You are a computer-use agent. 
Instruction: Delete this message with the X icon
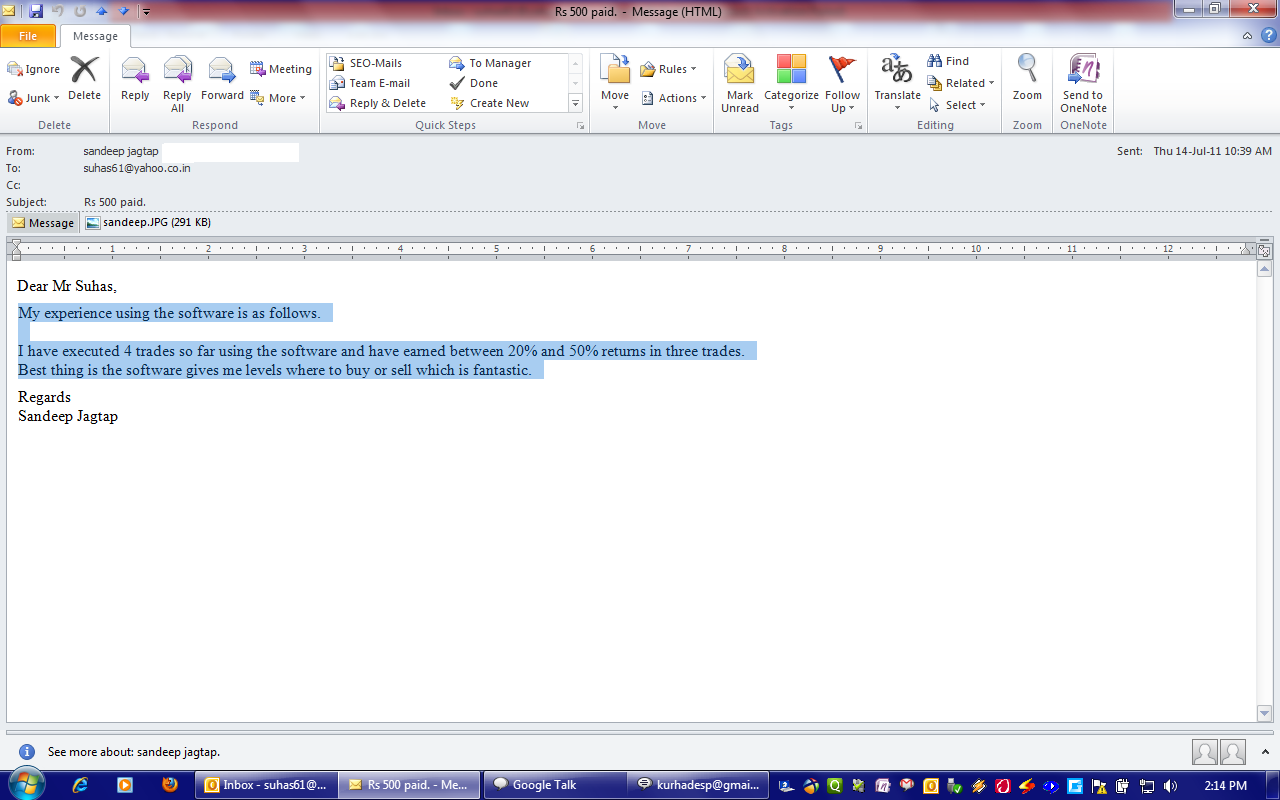[x=84, y=78]
